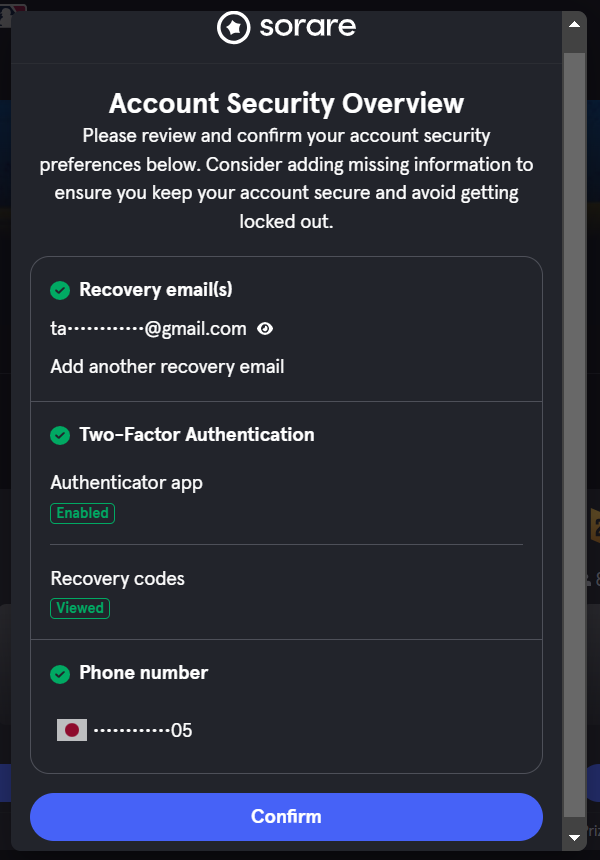This screenshot has width=600, height=860.
Task: Click the Confirm button
Action: coord(286,817)
